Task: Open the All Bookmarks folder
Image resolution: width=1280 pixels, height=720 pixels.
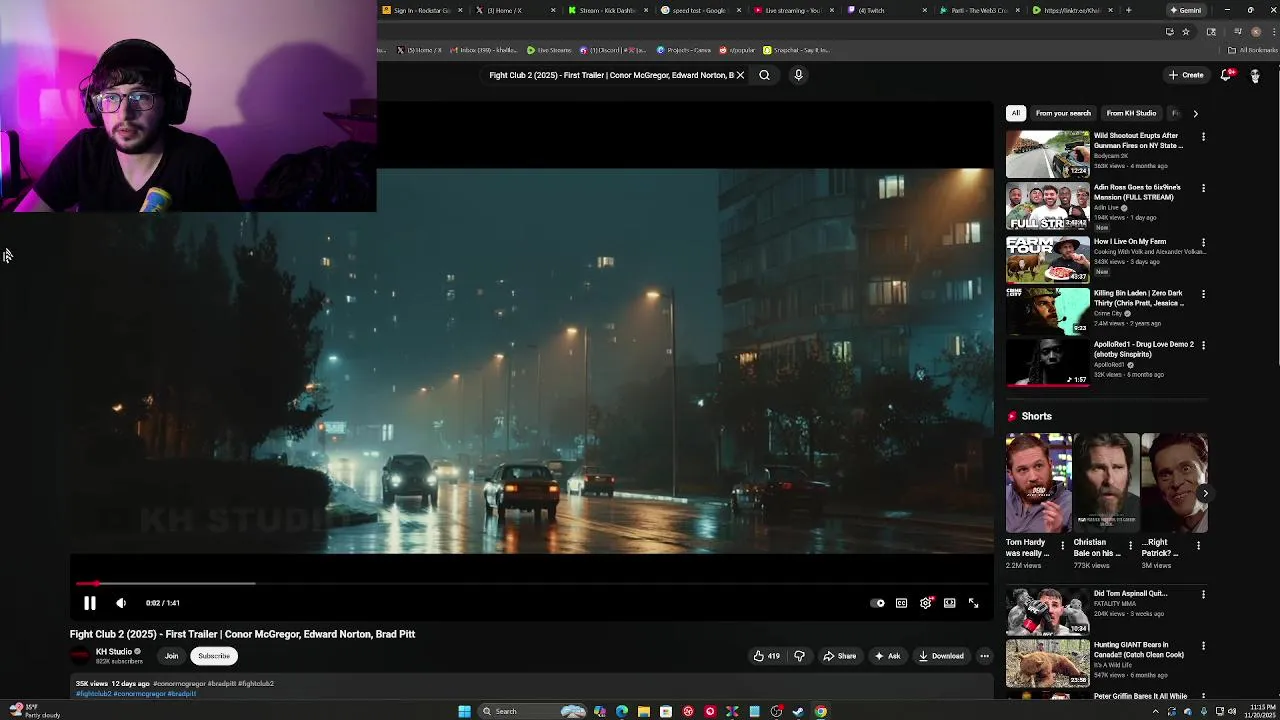Action: tap(1253, 50)
